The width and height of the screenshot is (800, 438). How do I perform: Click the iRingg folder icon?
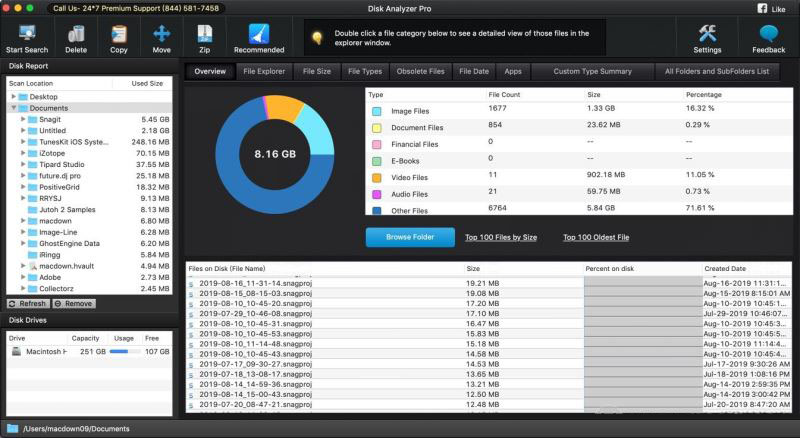click(x=33, y=255)
